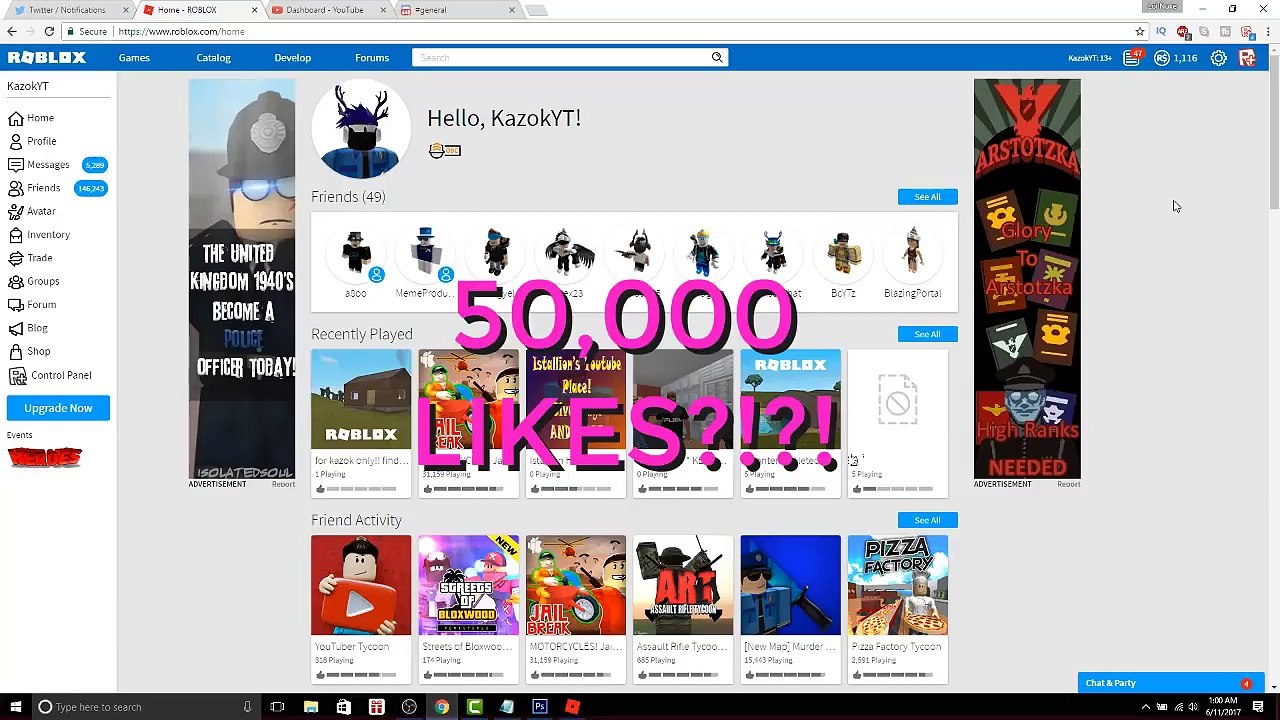Open the Develop menu
The width and height of the screenshot is (1280, 720).
point(293,58)
